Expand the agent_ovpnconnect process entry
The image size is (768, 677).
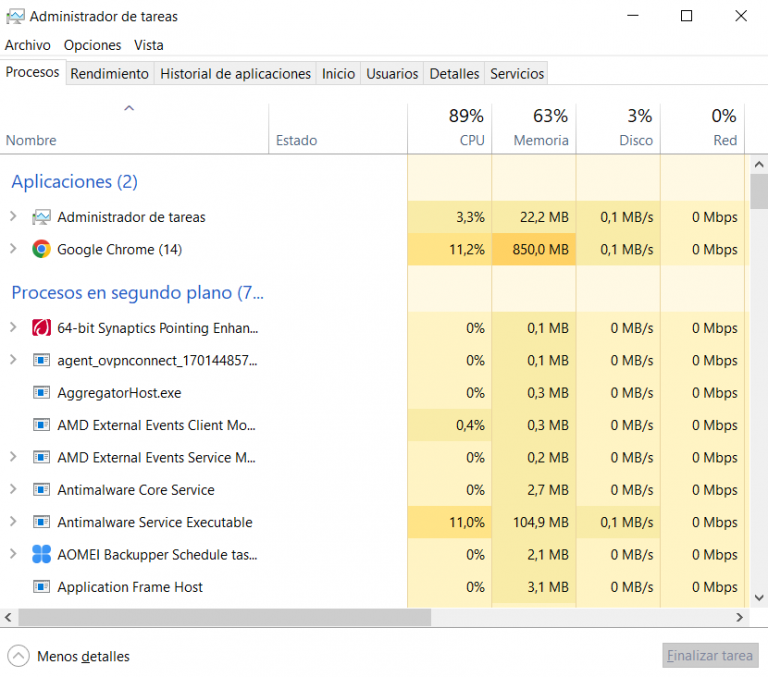tap(13, 360)
